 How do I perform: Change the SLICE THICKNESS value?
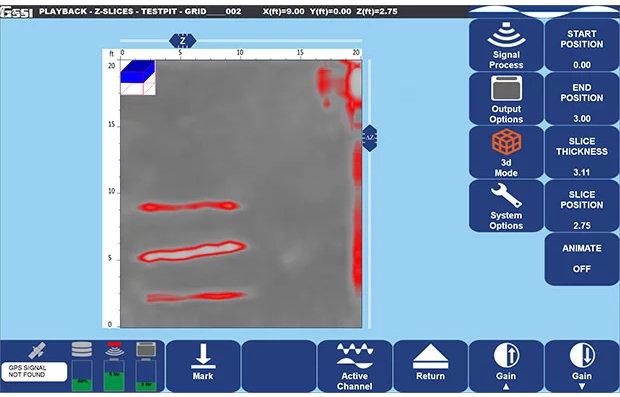pos(582,153)
